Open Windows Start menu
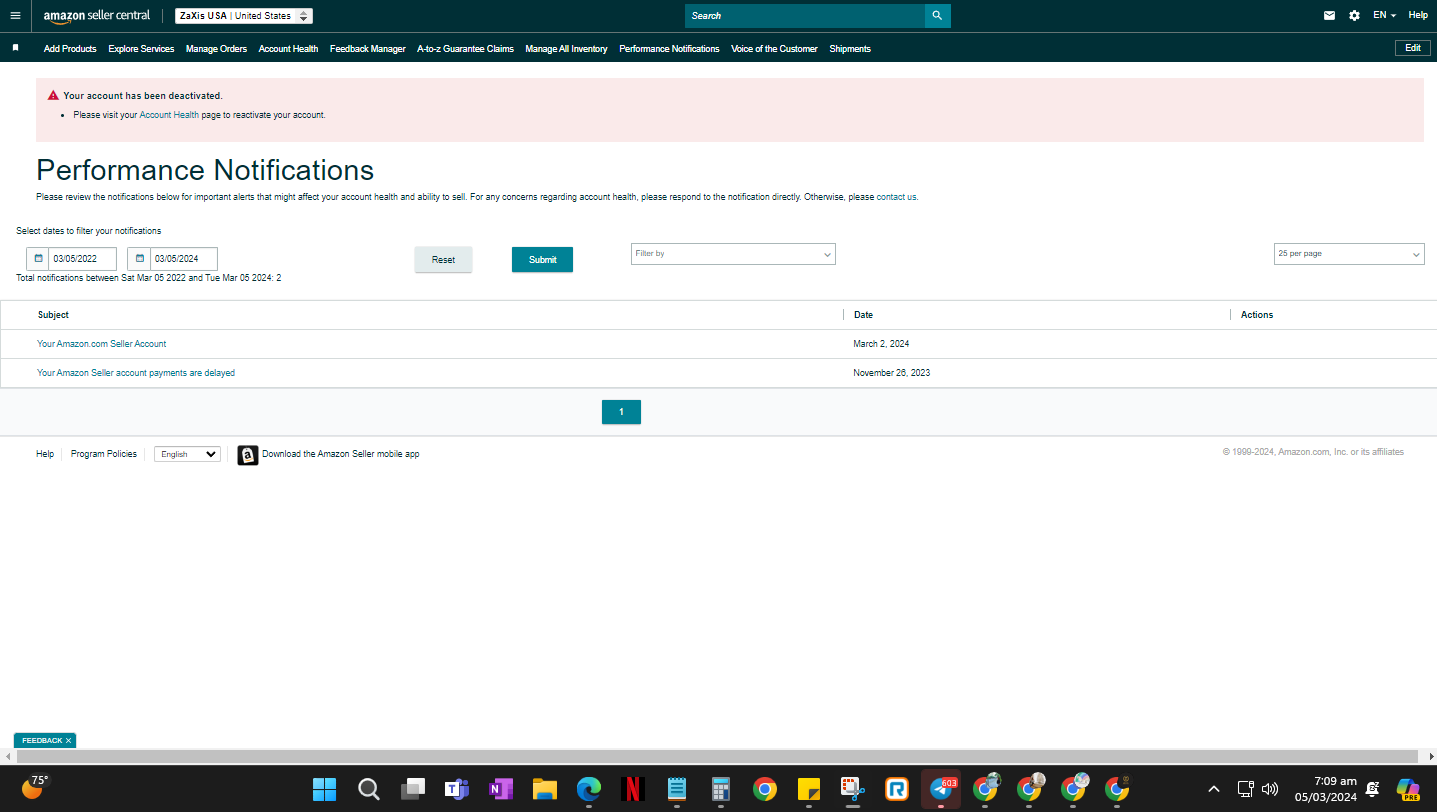This screenshot has height=812, width=1437. 324,789
